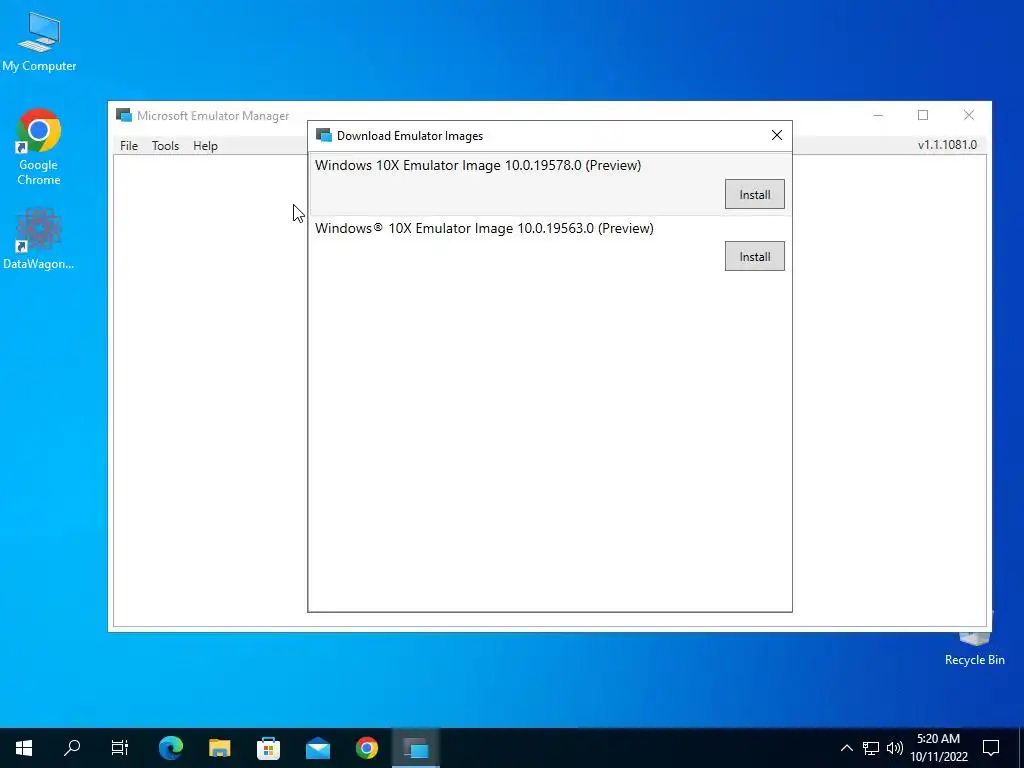Open the Windows Start menu
This screenshot has height=768, width=1024.
[x=24, y=748]
